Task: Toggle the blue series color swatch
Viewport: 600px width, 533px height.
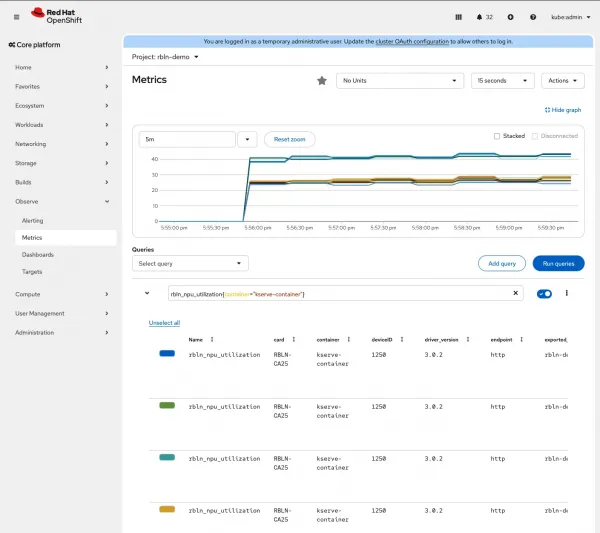Action: pos(167,353)
